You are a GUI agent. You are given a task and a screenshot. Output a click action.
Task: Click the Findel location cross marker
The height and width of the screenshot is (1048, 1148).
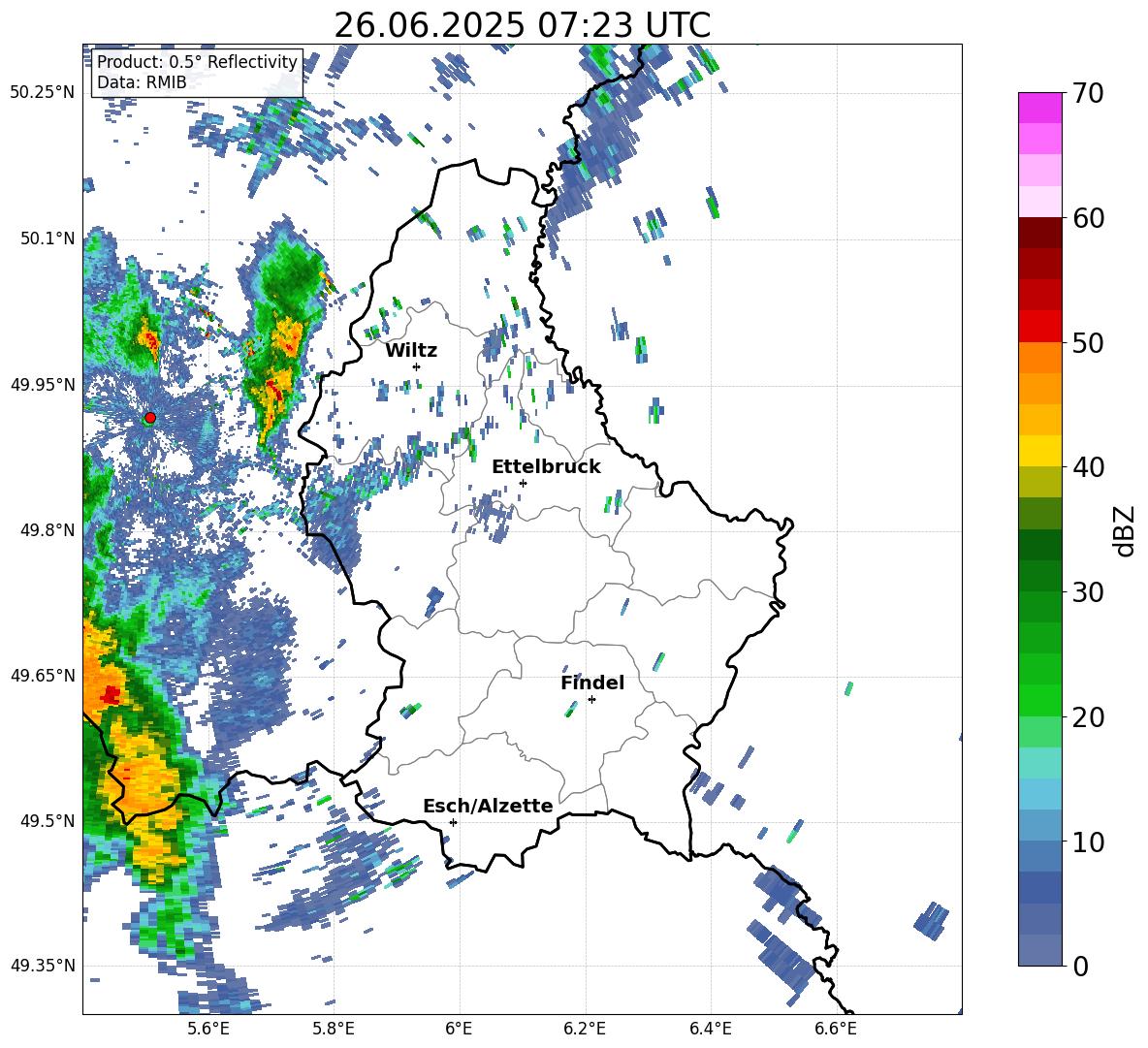[591, 700]
